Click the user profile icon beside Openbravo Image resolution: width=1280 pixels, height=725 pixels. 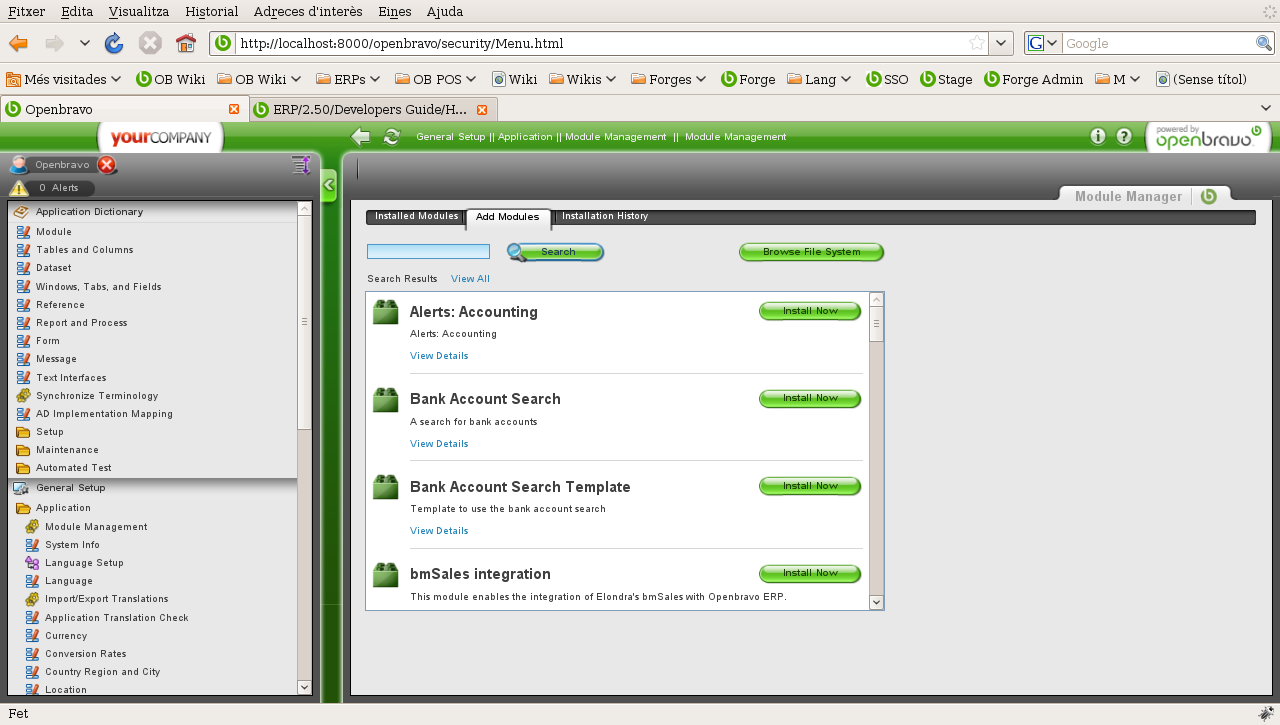coord(19,165)
